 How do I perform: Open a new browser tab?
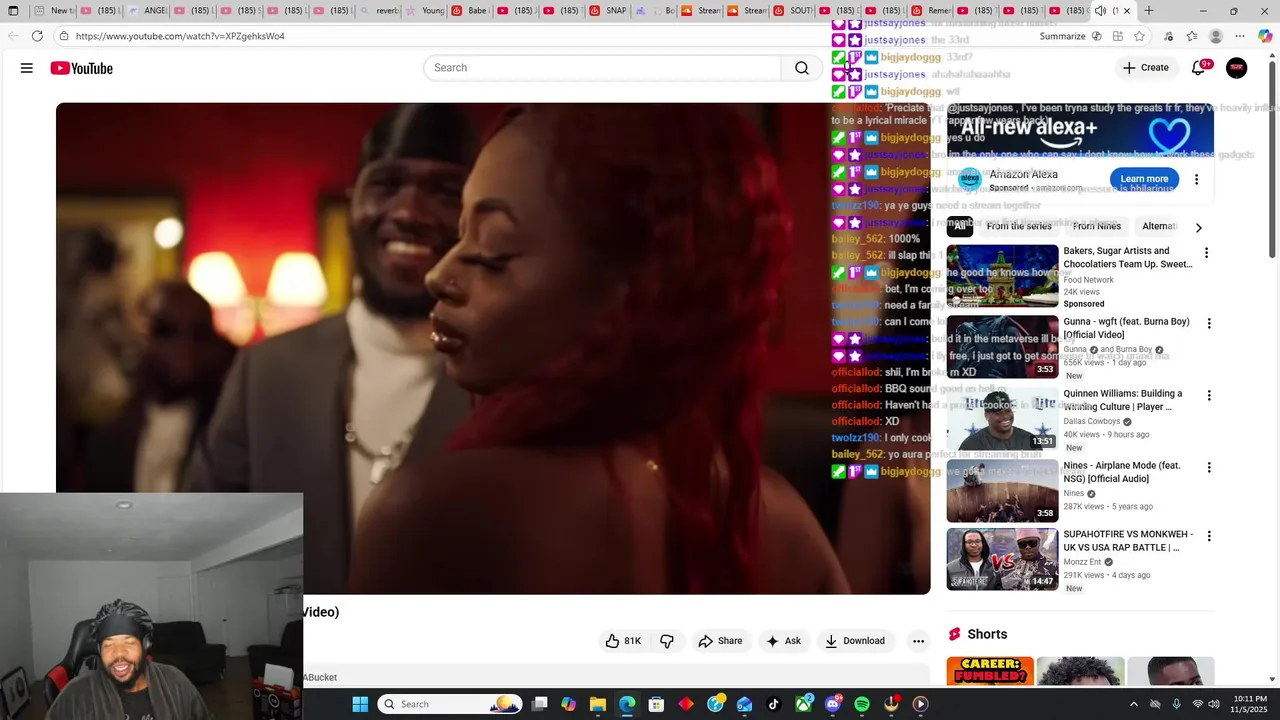(x=1149, y=11)
